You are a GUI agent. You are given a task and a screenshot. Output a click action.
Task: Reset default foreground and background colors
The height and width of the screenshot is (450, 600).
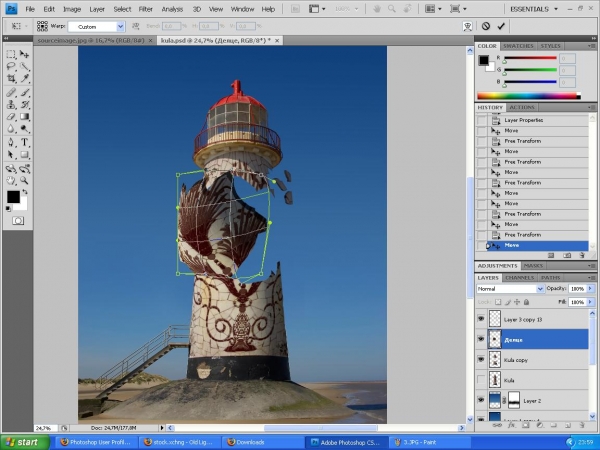8,209
